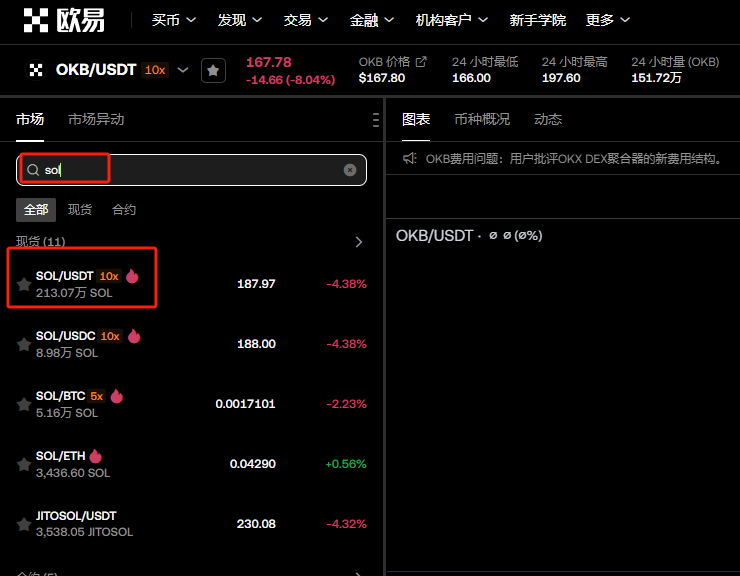Click the 10x badge on SOL/USDC
This screenshot has height=576, width=740.
click(x=110, y=336)
